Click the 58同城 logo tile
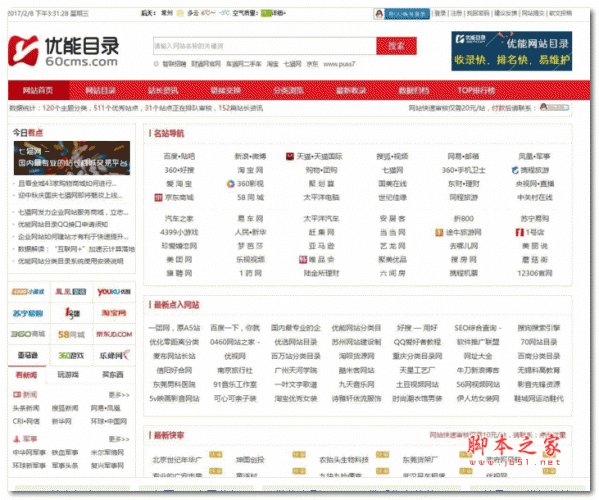Image resolution: width=599 pixels, height=500 pixels. [x=71, y=335]
